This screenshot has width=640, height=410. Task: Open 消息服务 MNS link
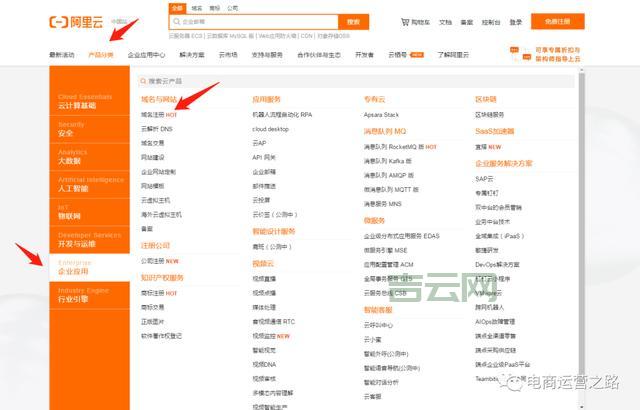[x=382, y=204]
